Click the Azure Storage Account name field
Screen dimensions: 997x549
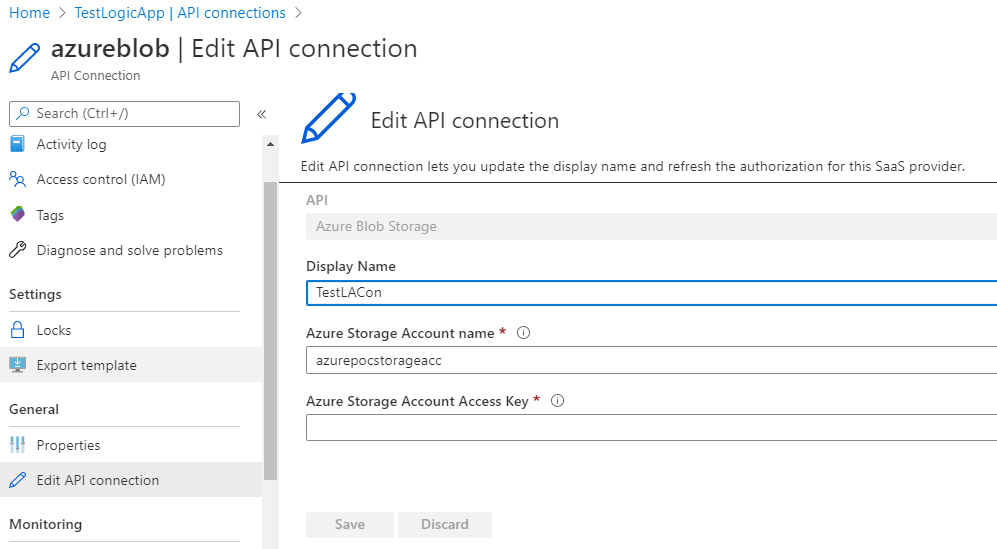pos(651,360)
